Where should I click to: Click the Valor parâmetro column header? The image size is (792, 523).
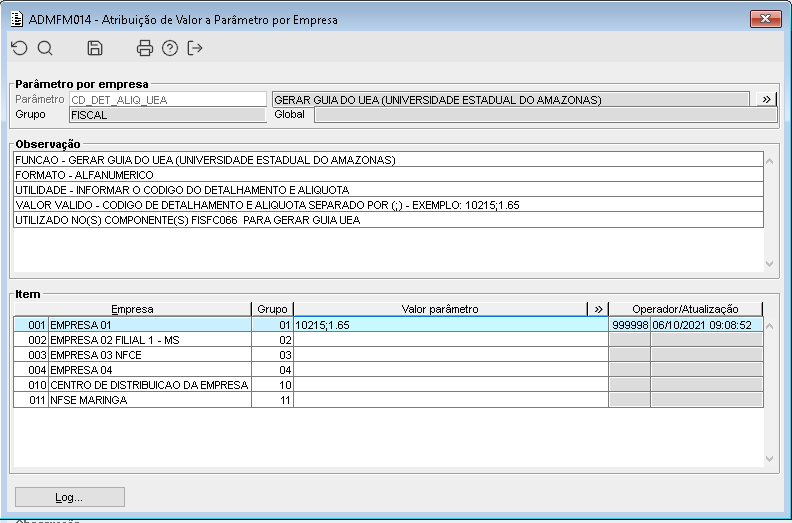point(440,309)
